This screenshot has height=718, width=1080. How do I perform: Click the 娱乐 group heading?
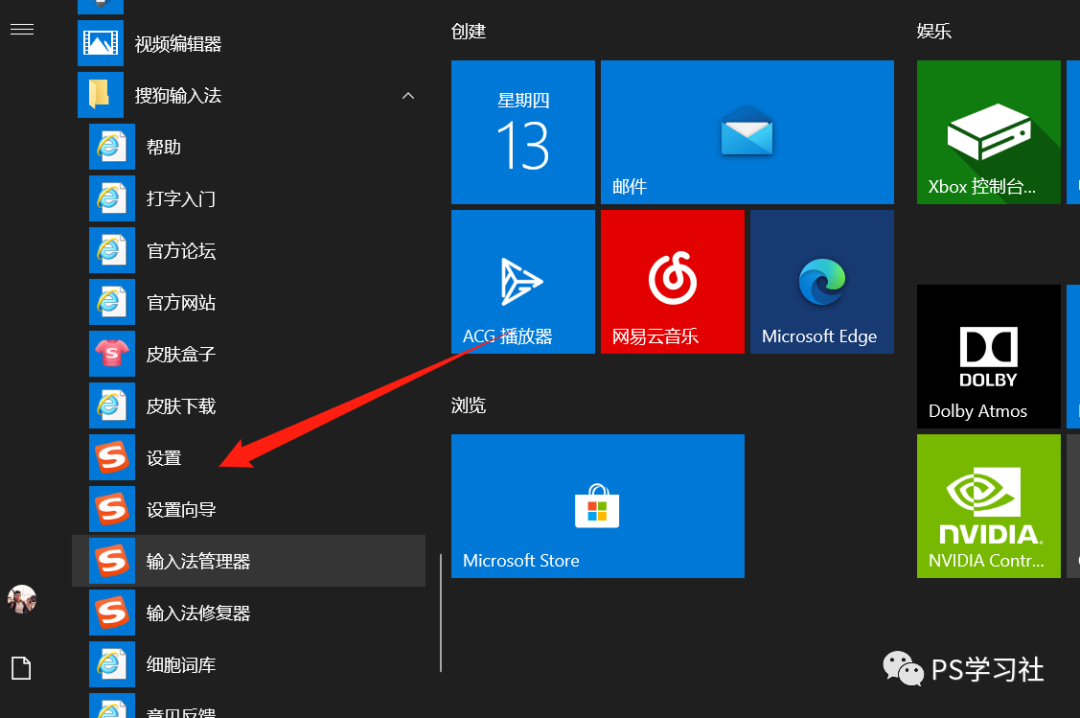coord(934,32)
